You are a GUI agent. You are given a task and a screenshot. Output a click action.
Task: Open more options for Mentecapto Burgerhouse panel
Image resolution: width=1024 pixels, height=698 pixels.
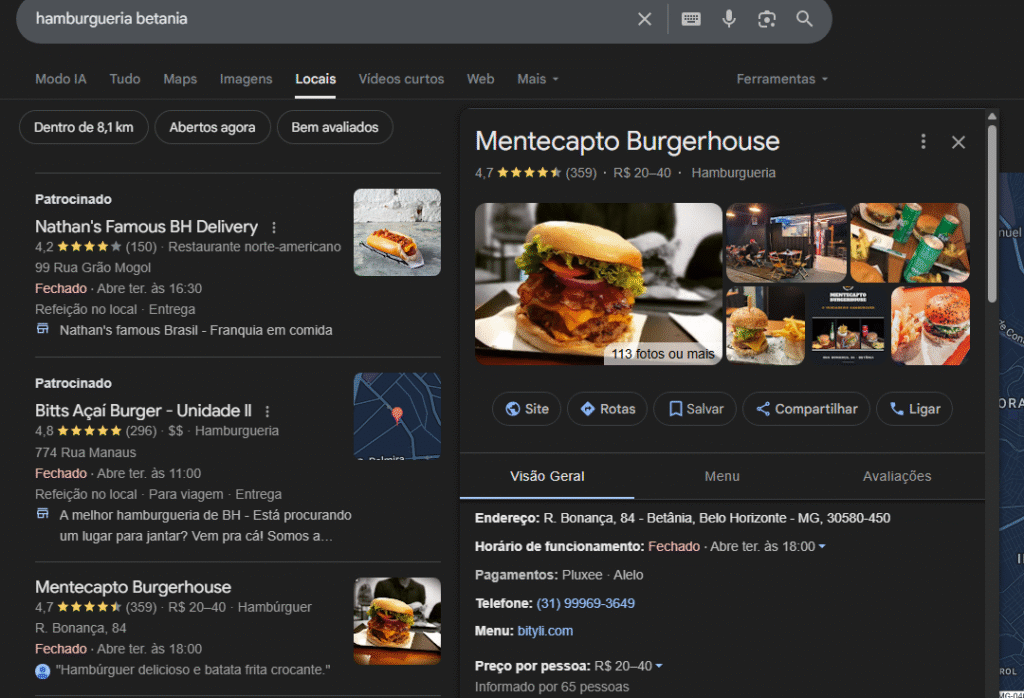click(x=924, y=142)
